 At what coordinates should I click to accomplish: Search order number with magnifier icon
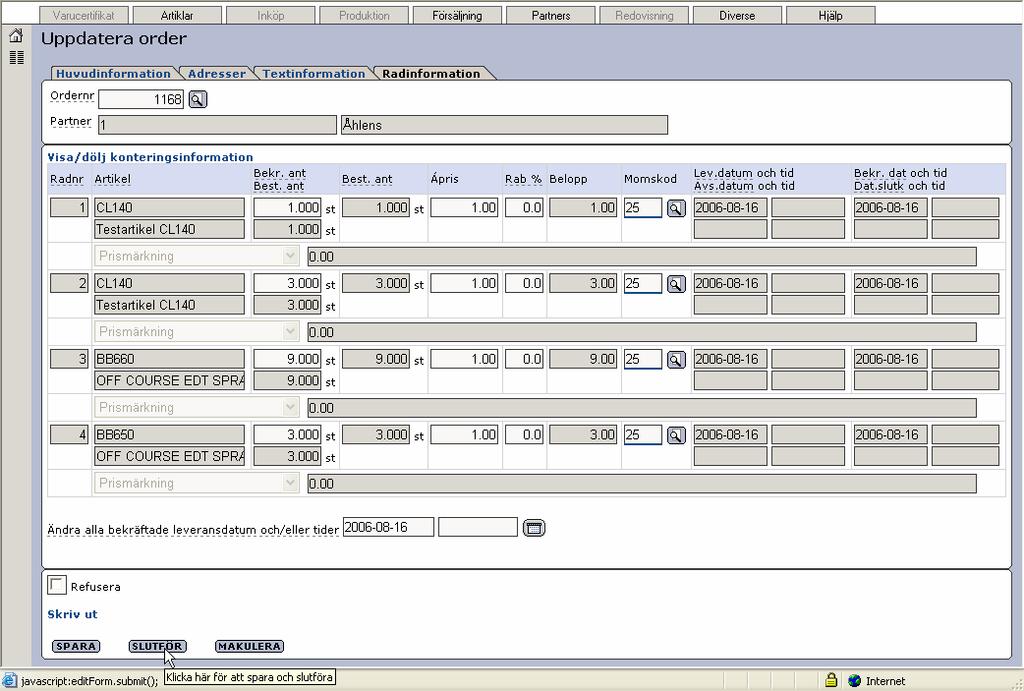pyautogui.click(x=197, y=99)
